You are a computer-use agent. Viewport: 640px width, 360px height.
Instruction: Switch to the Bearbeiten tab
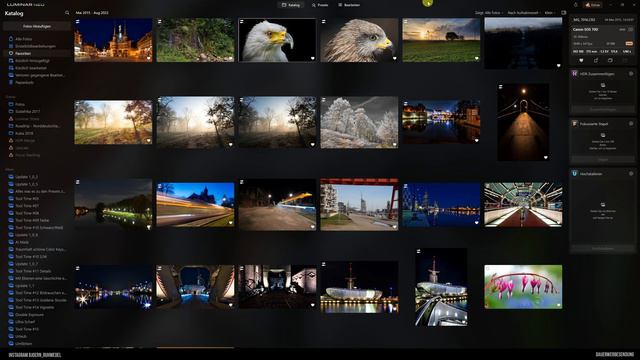click(349, 5)
